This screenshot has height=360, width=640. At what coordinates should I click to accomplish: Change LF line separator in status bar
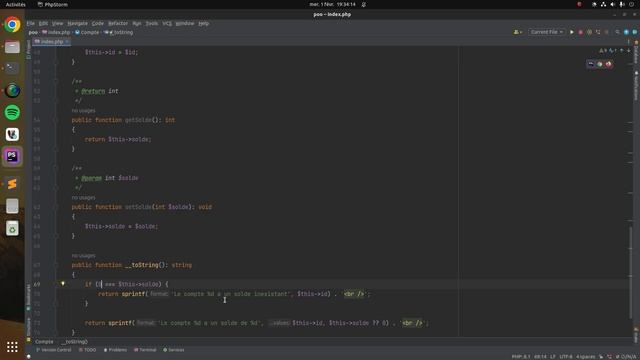click(x=553, y=357)
